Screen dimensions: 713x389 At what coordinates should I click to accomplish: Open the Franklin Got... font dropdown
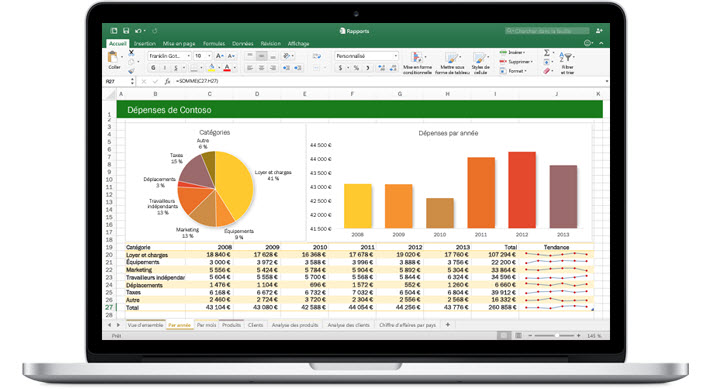click(x=169, y=56)
